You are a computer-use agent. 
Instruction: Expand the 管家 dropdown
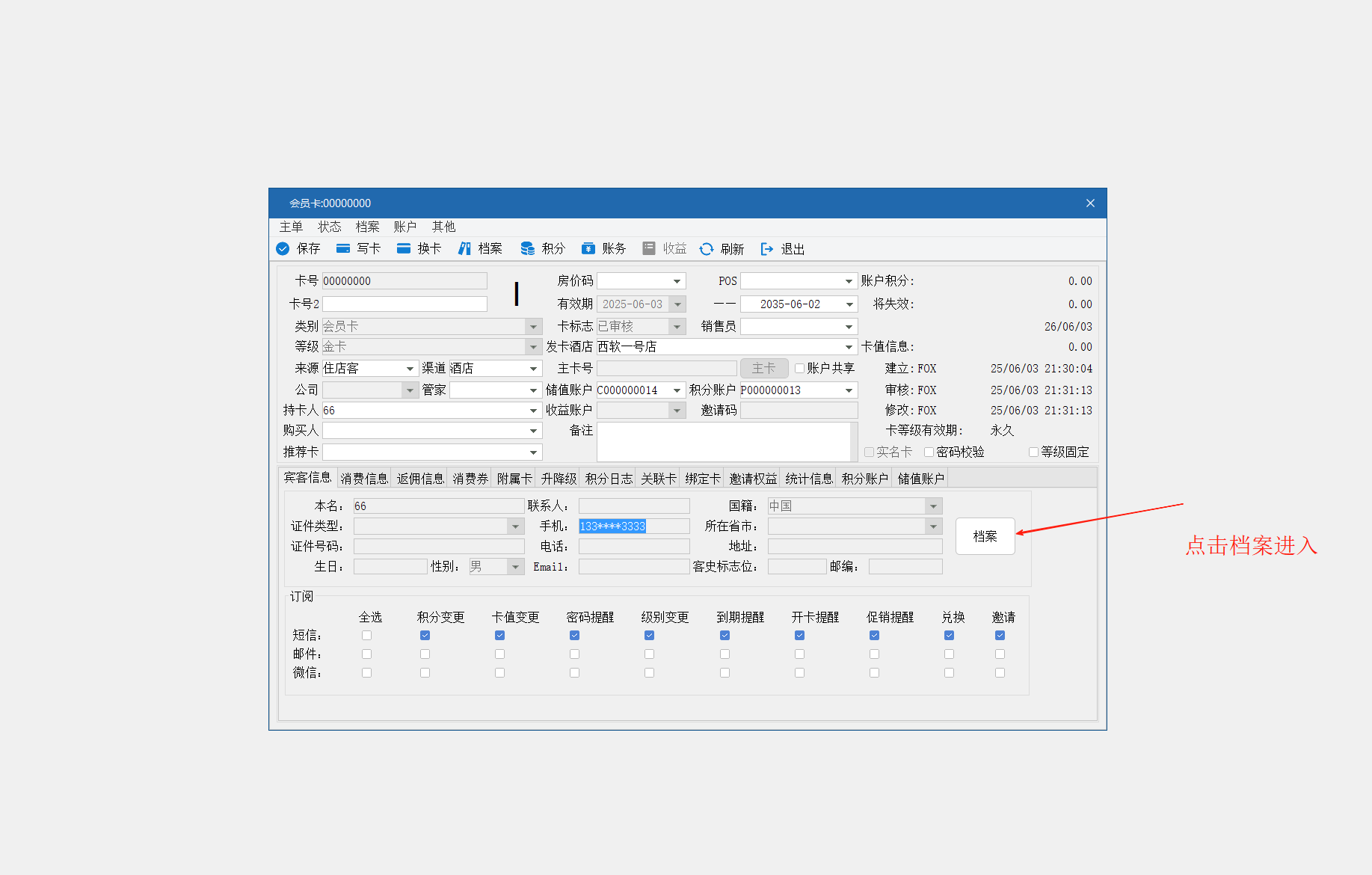[533, 390]
